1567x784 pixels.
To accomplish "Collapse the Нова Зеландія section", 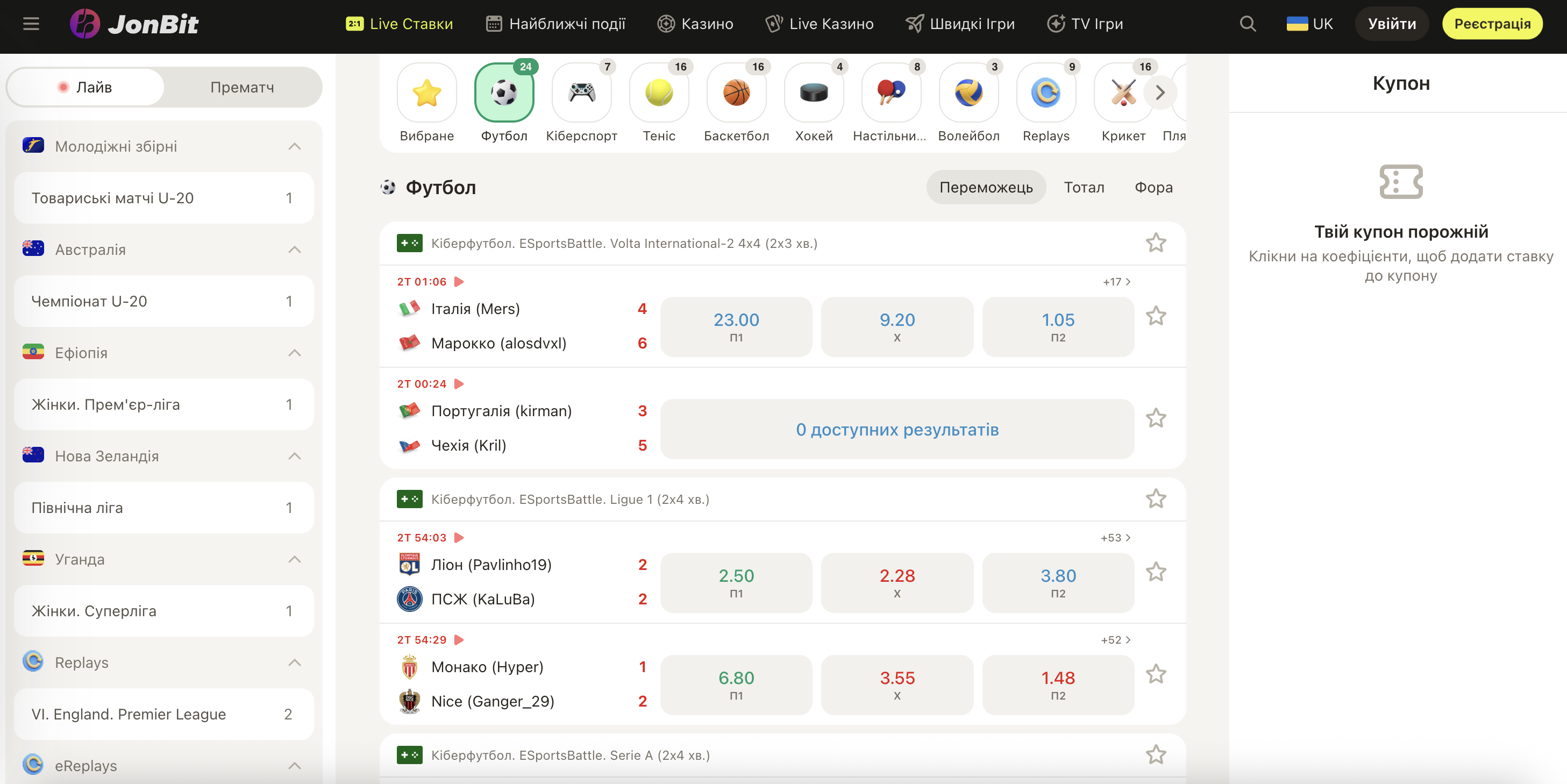I will click(x=295, y=456).
